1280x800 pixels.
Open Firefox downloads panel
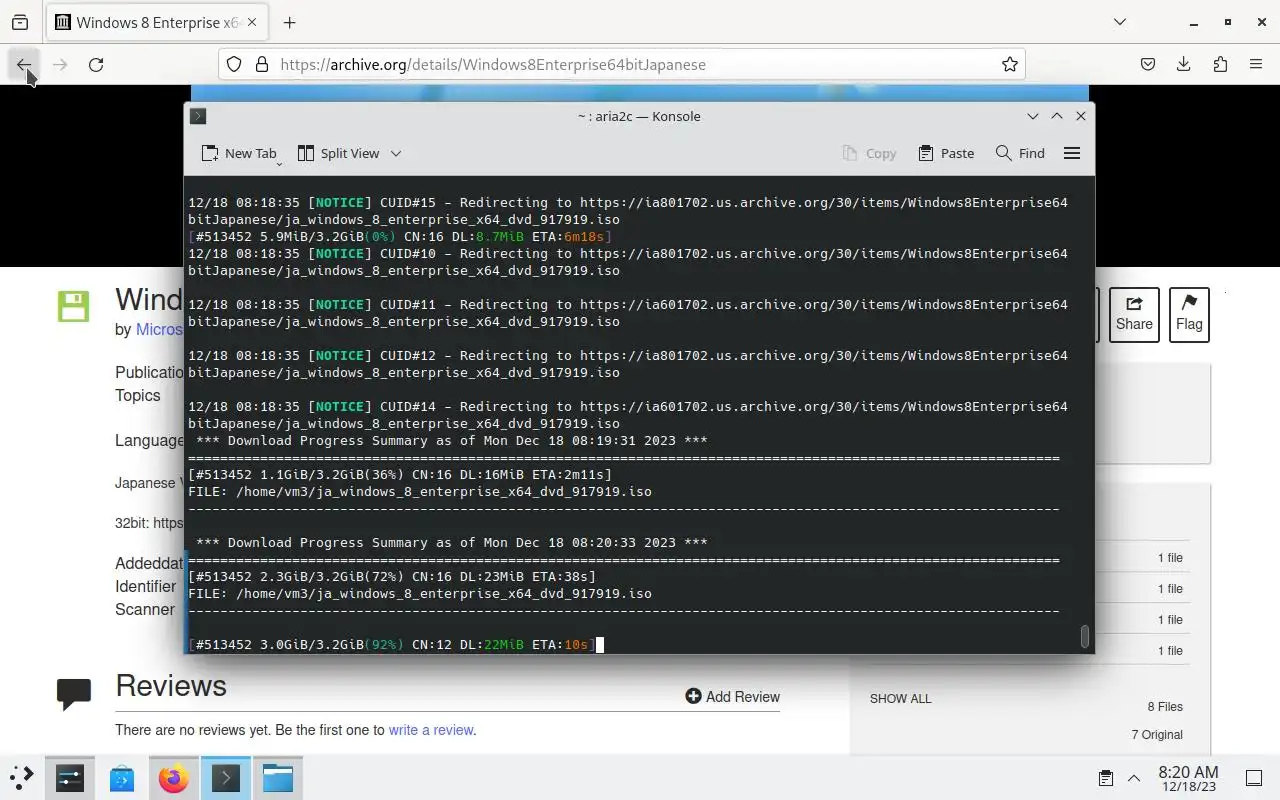click(1184, 64)
